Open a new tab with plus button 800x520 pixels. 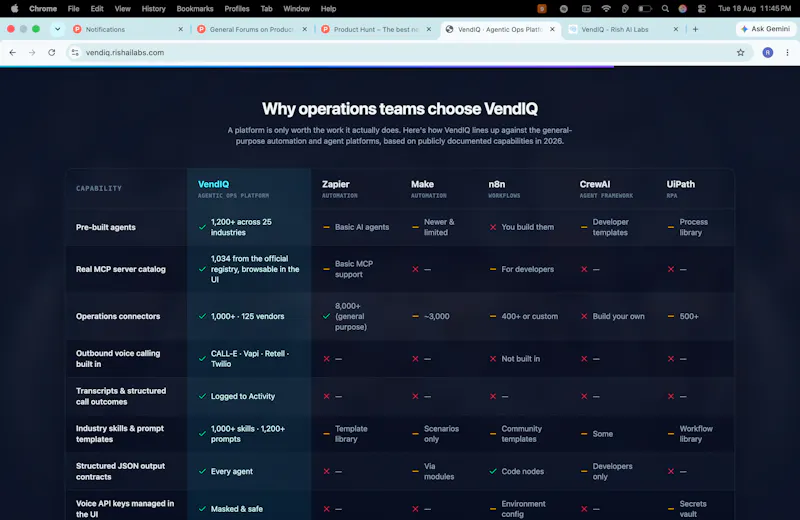[695, 29]
